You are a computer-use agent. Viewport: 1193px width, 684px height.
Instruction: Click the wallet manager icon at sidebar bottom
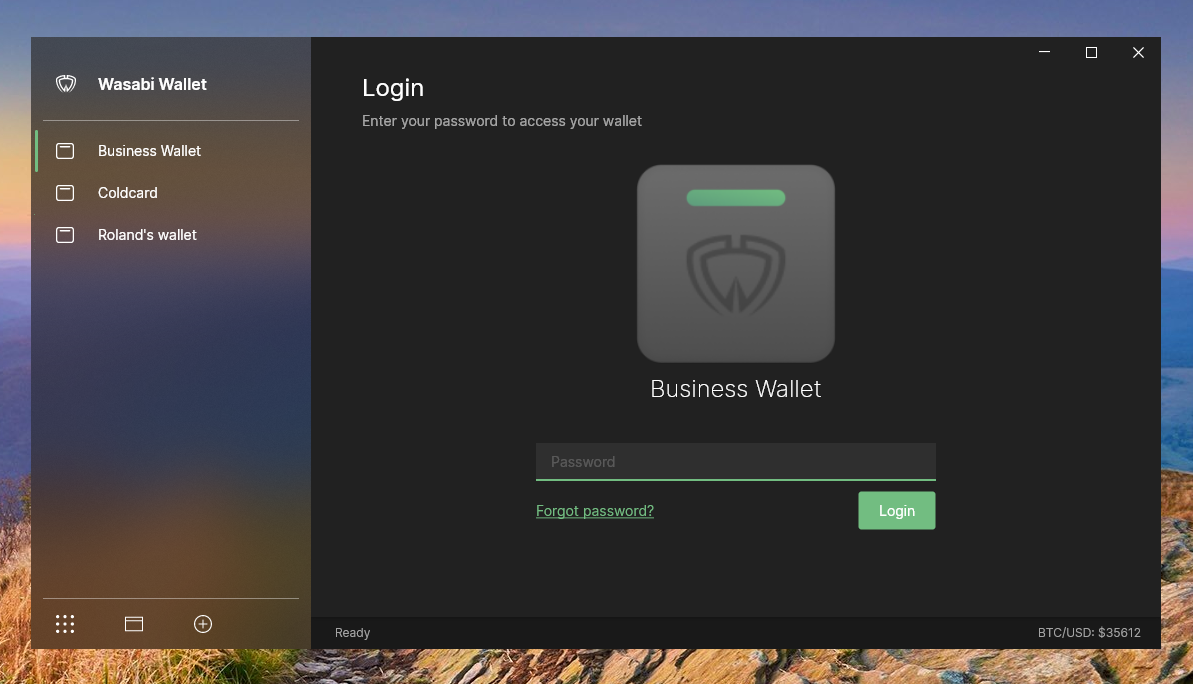click(133, 623)
